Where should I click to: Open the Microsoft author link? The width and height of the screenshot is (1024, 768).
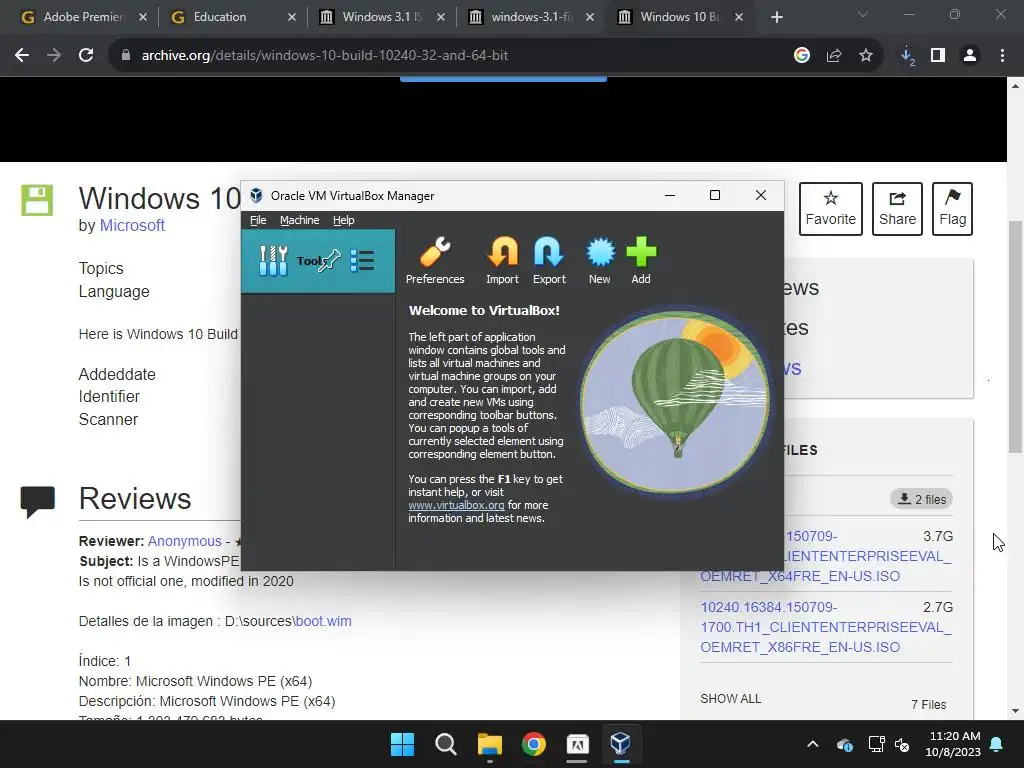[x=132, y=225]
